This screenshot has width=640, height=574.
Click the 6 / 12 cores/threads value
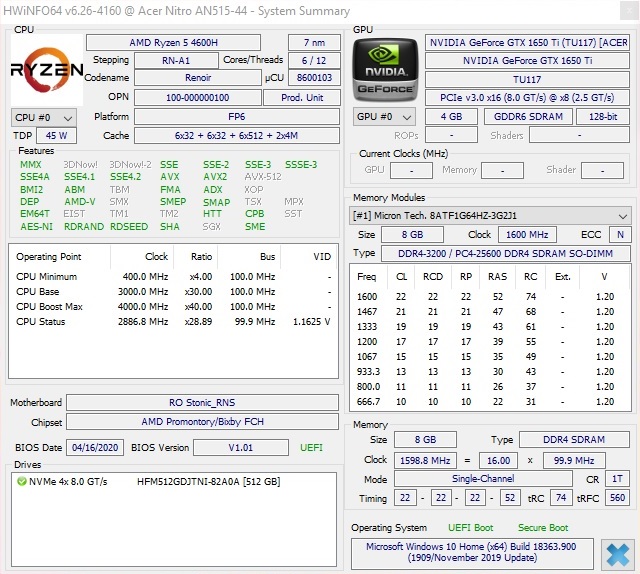click(314, 60)
